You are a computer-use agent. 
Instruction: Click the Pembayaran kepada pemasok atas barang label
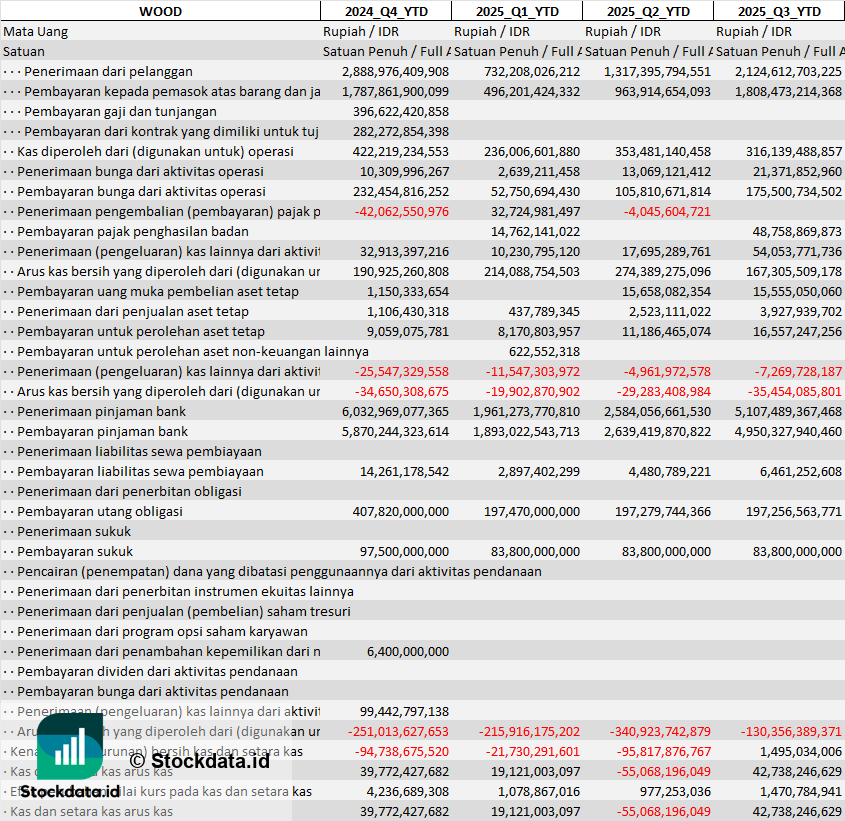[172, 92]
